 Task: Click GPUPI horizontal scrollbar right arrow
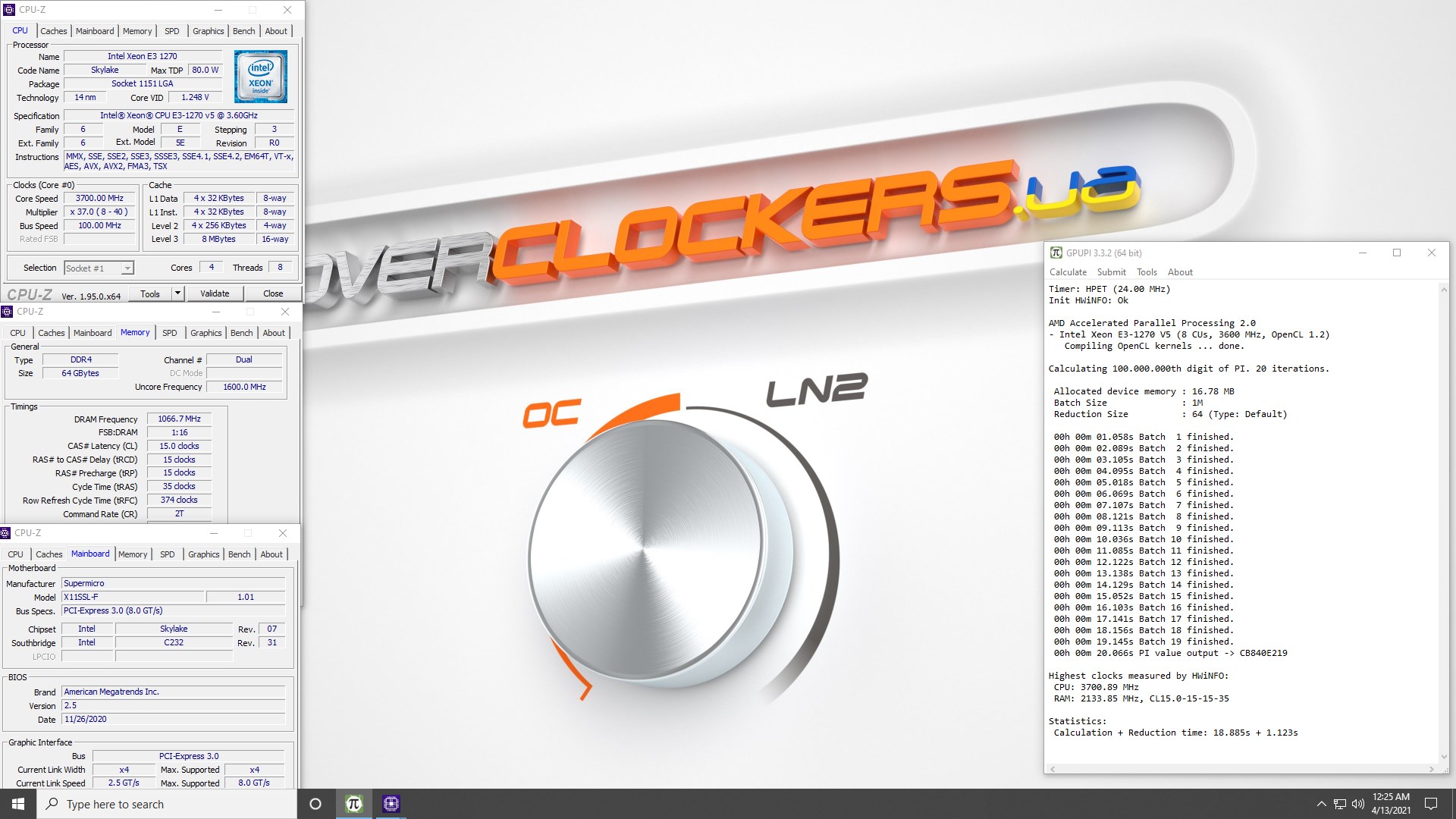pos(1431,769)
